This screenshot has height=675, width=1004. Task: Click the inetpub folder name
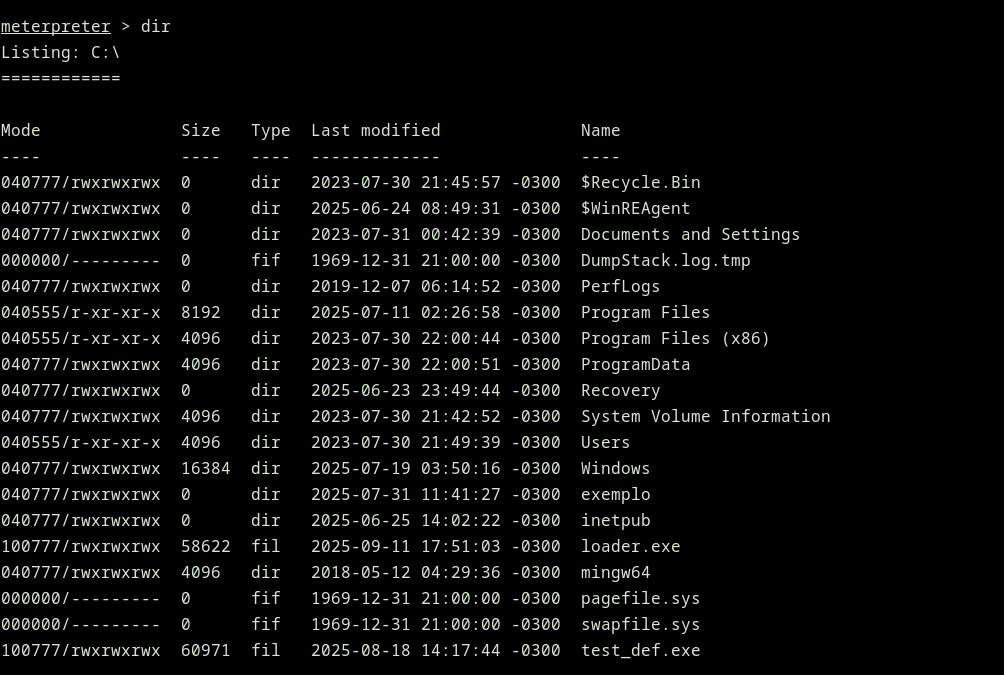click(615, 520)
